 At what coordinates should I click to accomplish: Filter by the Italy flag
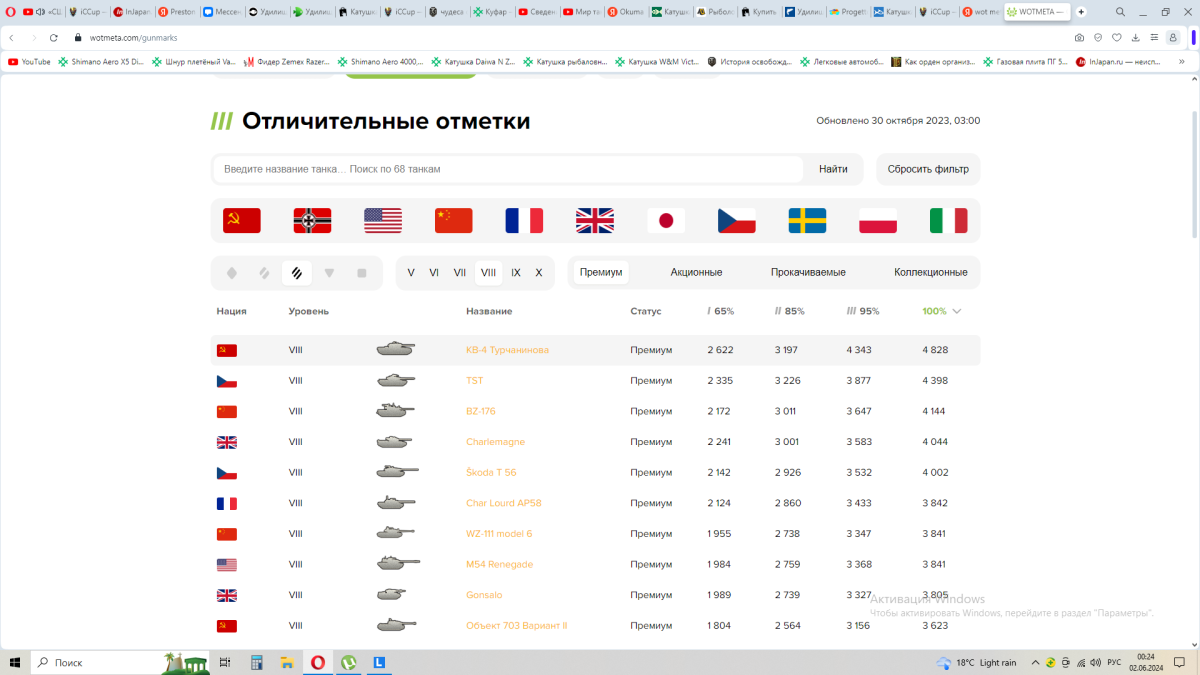(949, 220)
